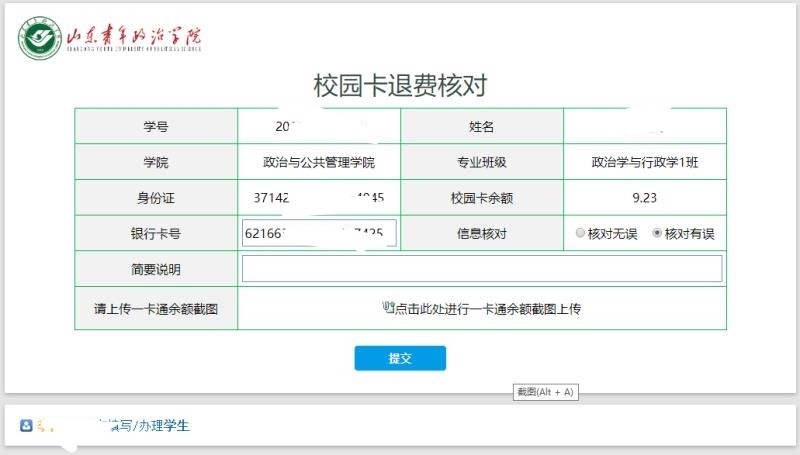Click the 校园卡退费核对 page heading
800x455 pixels.
(400, 85)
